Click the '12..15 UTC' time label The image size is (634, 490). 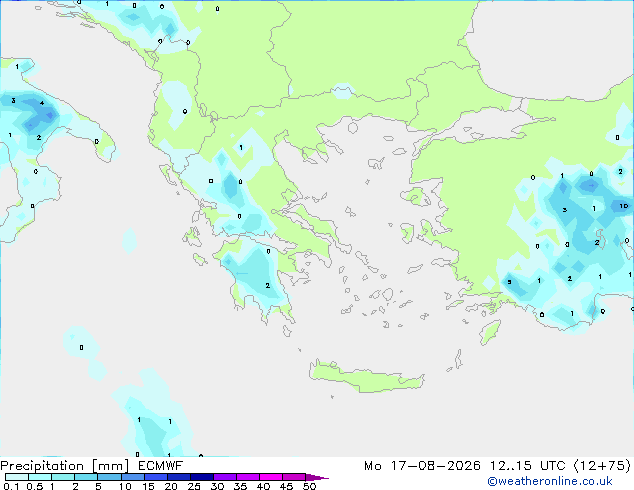[x=527, y=466]
